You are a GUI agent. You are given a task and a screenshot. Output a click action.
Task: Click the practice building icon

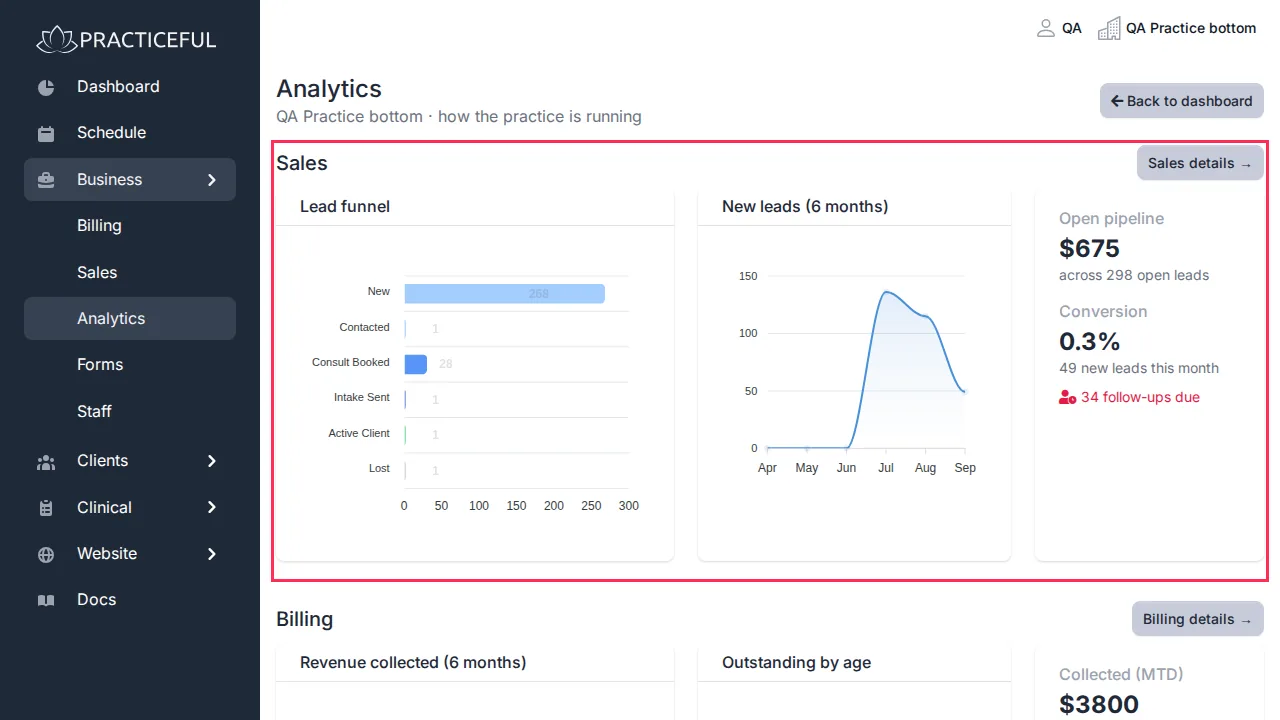click(1109, 28)
